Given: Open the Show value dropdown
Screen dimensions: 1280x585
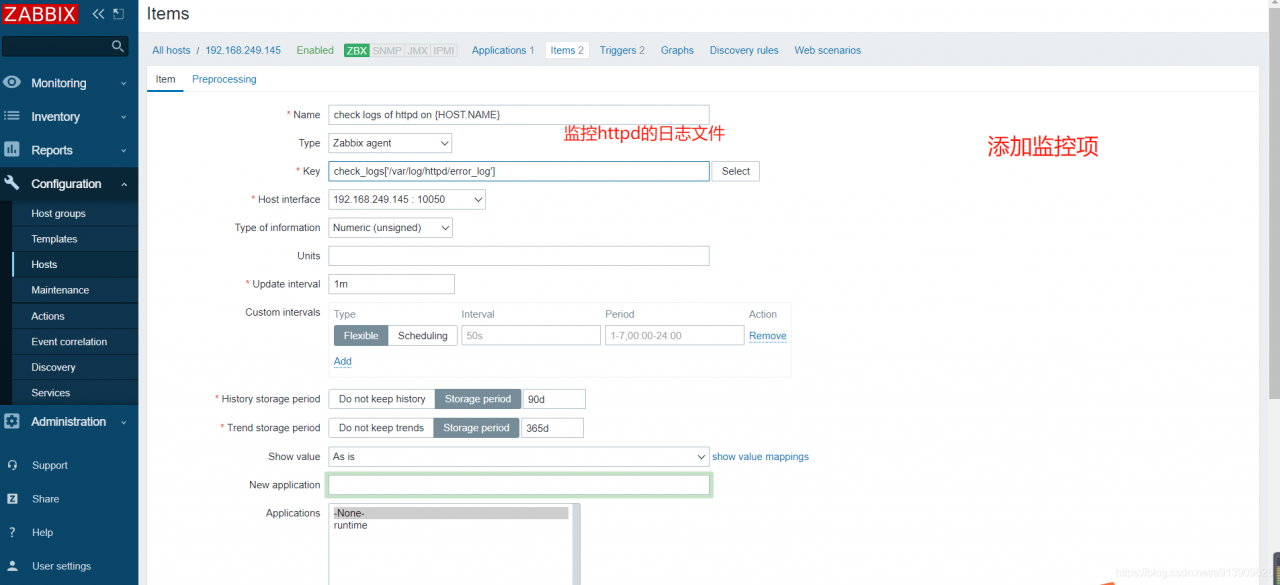Looking at the screenshot, I should coord(519,457).
